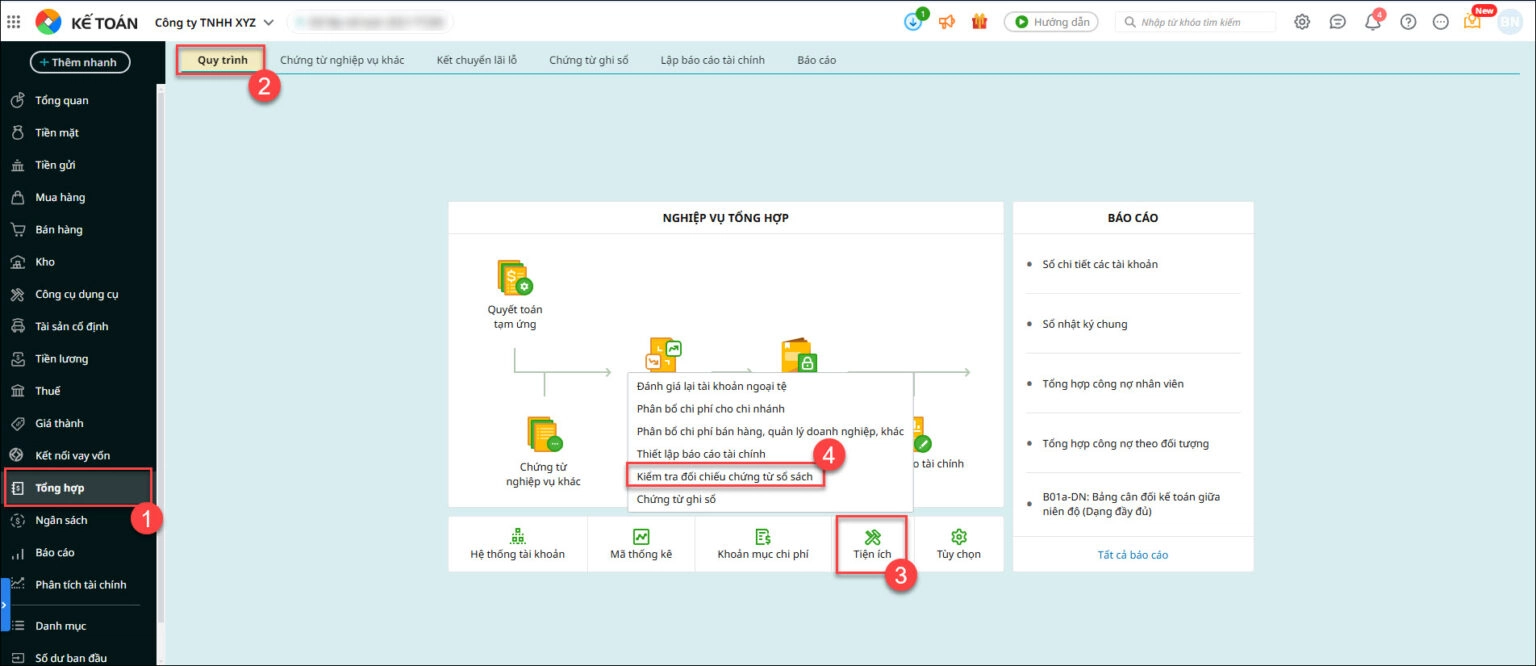The height and width of the screenshot is (666, 1536).
Task: Open the notifications bell icon
Action: [x=1373, y=22]
